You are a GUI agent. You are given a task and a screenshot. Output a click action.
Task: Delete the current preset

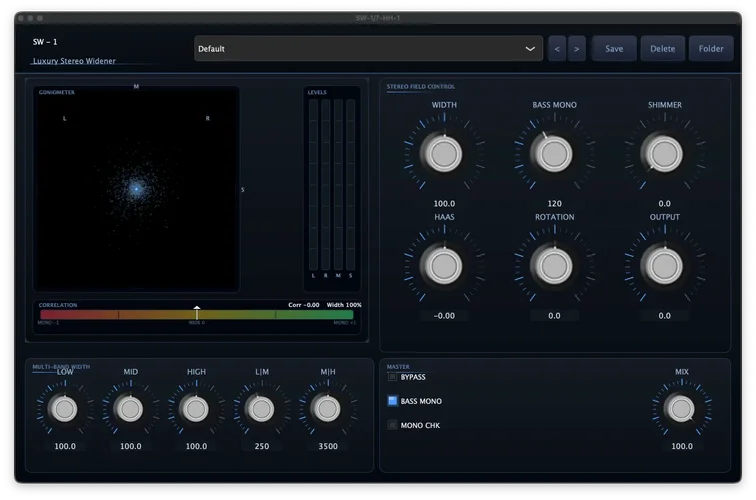[662, 49]
